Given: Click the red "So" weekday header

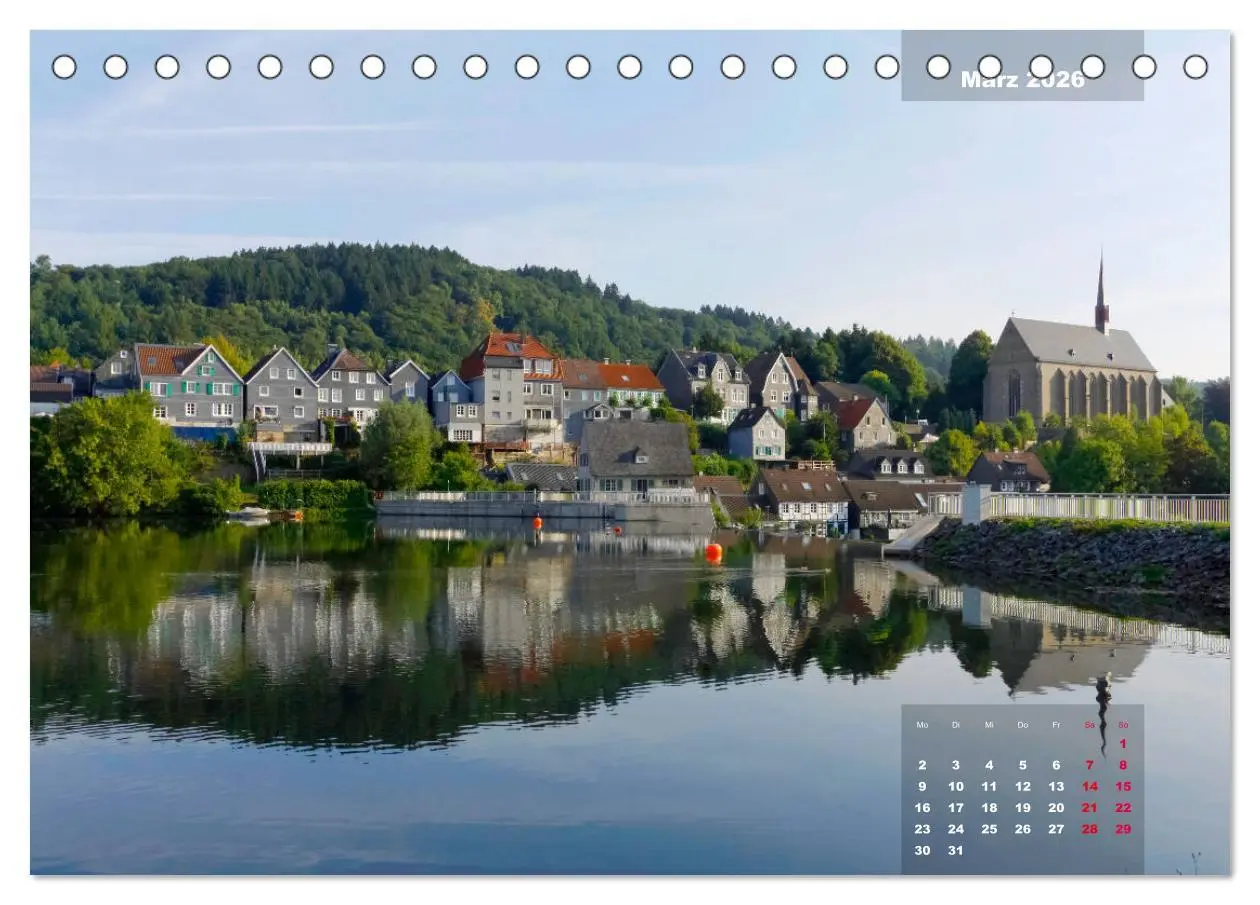Looking at the screenshot, I should (1123, 725).
